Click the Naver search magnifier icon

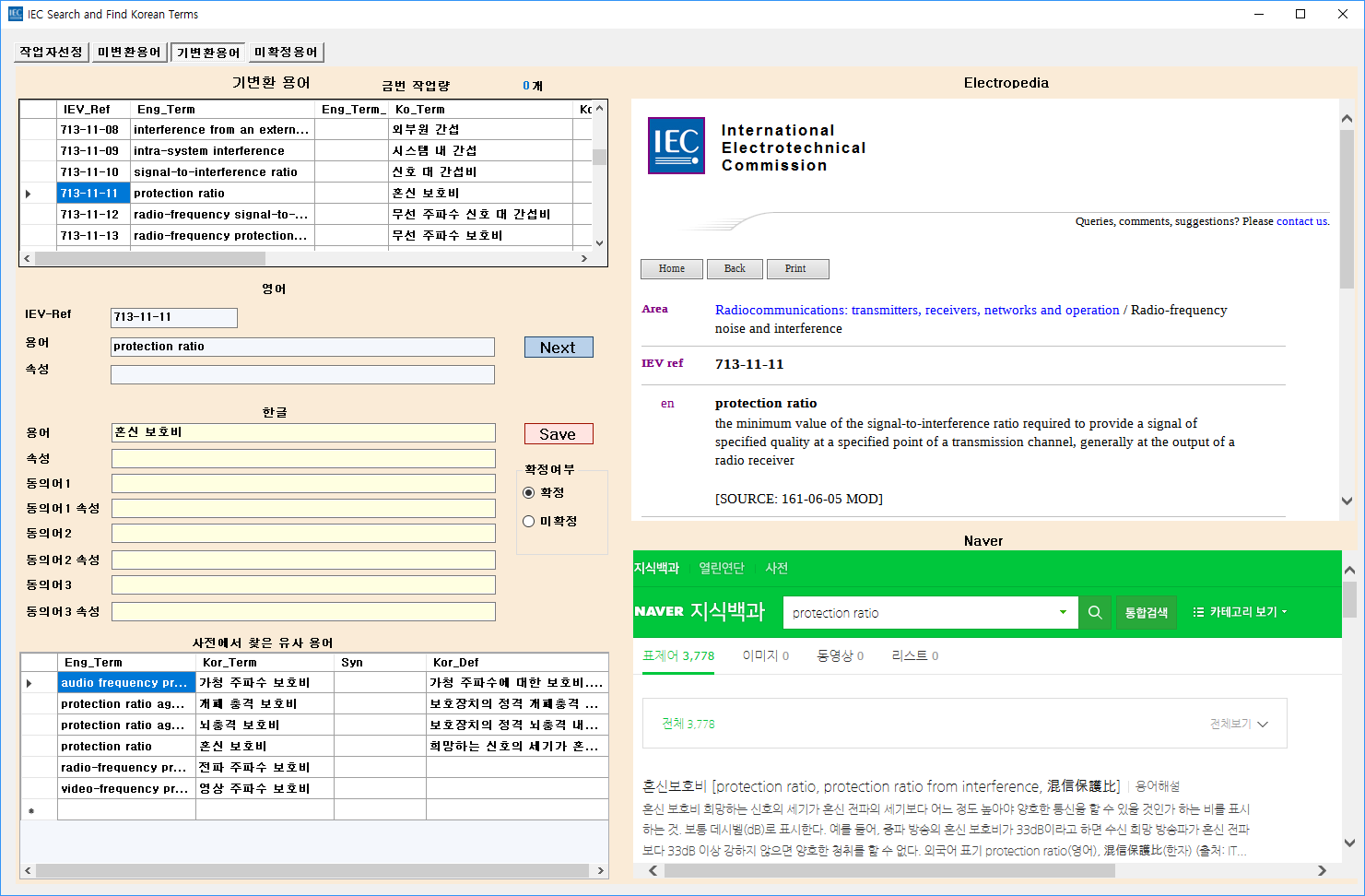click(1095, 612)
